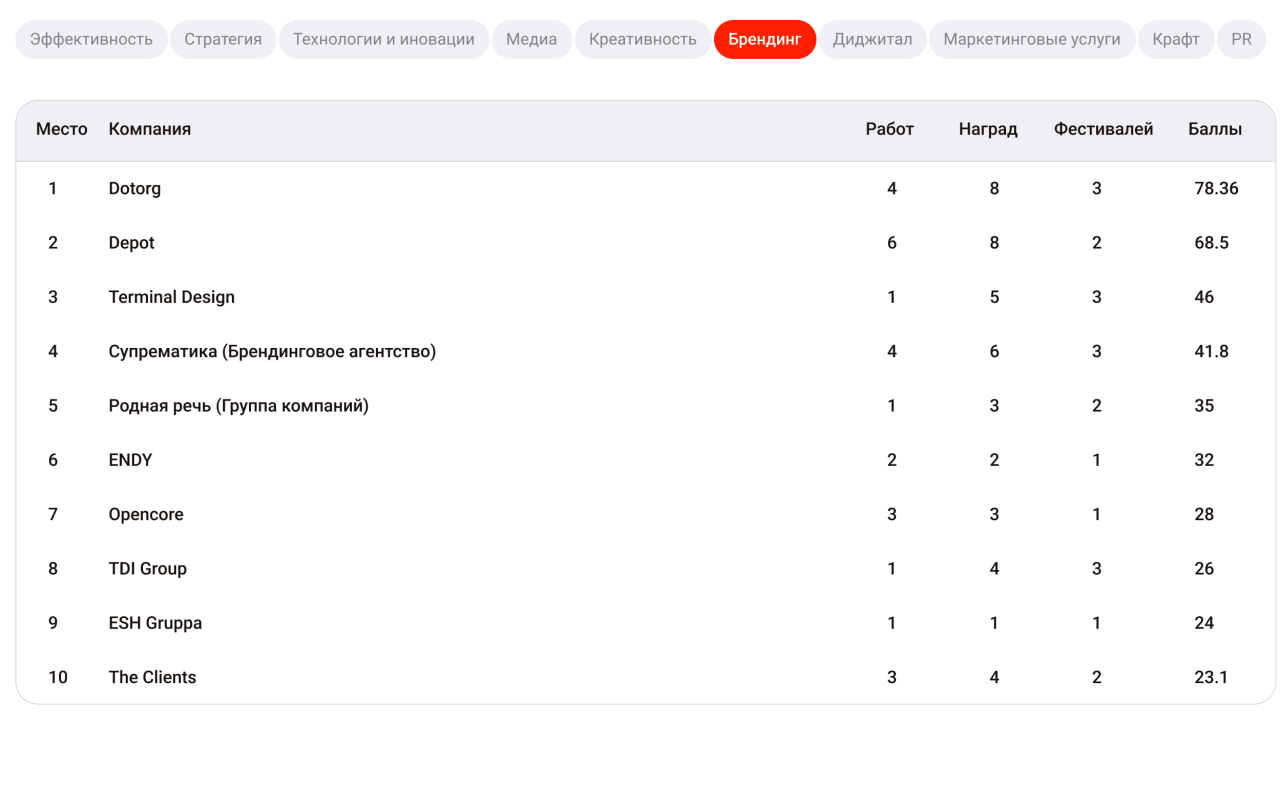Switch to the Эффективность tab
Image resolution: width=1280 pixels, height=801 pixels.
tap(91, 39)
